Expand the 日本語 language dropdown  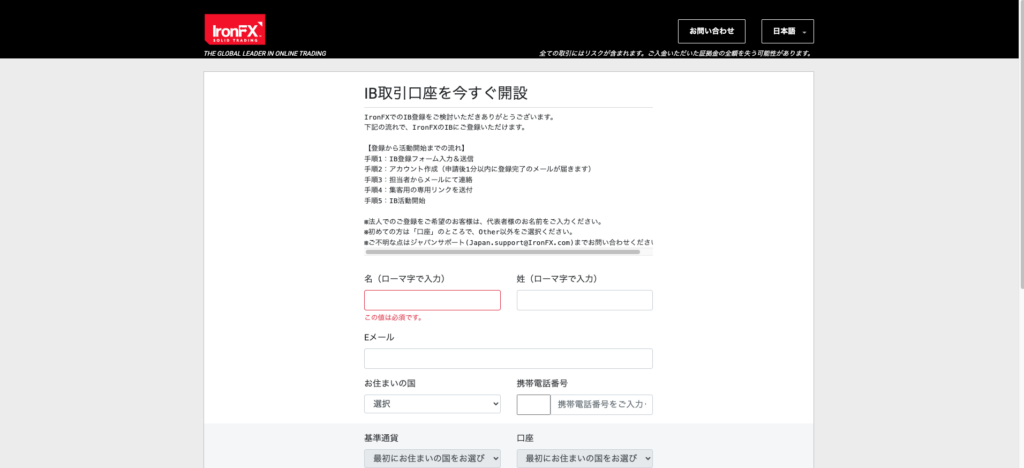(x=787, y=31)
